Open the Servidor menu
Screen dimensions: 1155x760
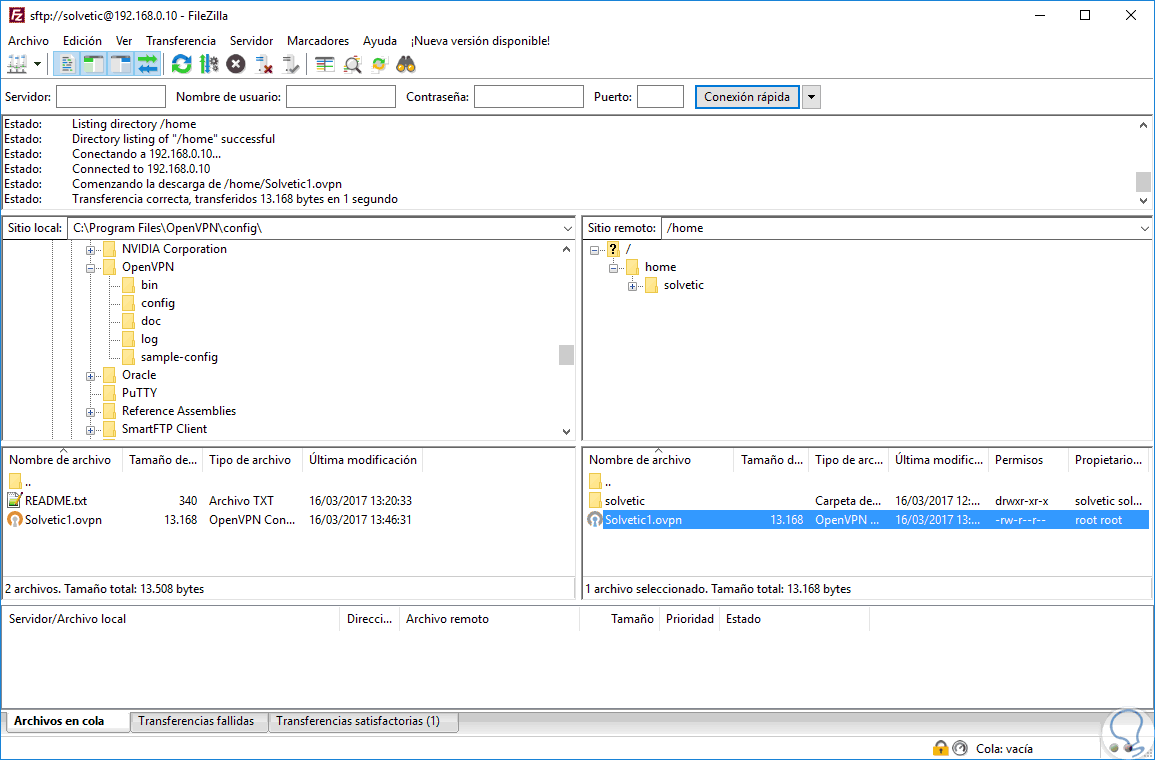251,41
